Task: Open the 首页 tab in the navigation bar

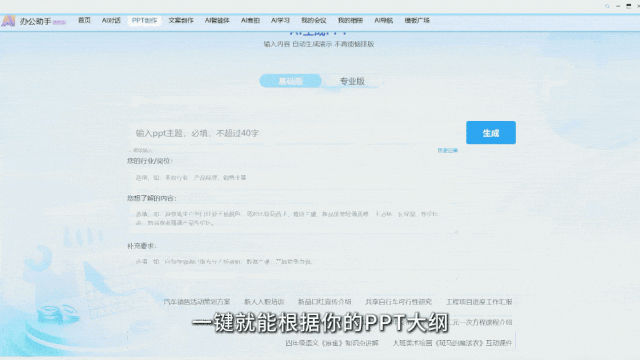Action: [x=84, y=20]
